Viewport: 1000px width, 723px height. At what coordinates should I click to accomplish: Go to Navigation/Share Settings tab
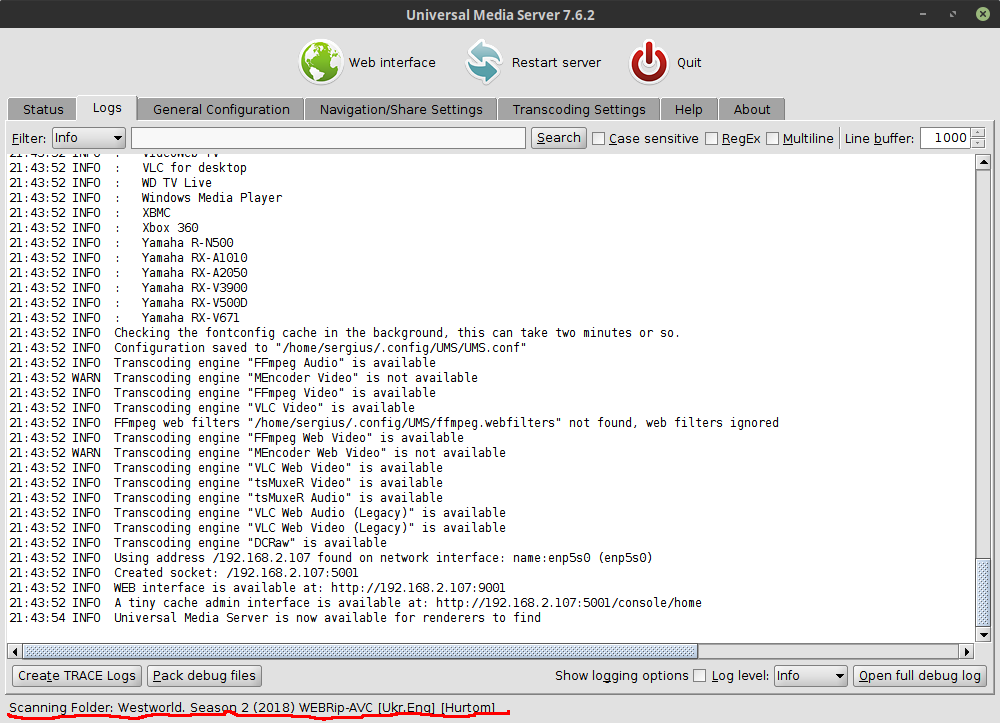click(401, 109)
